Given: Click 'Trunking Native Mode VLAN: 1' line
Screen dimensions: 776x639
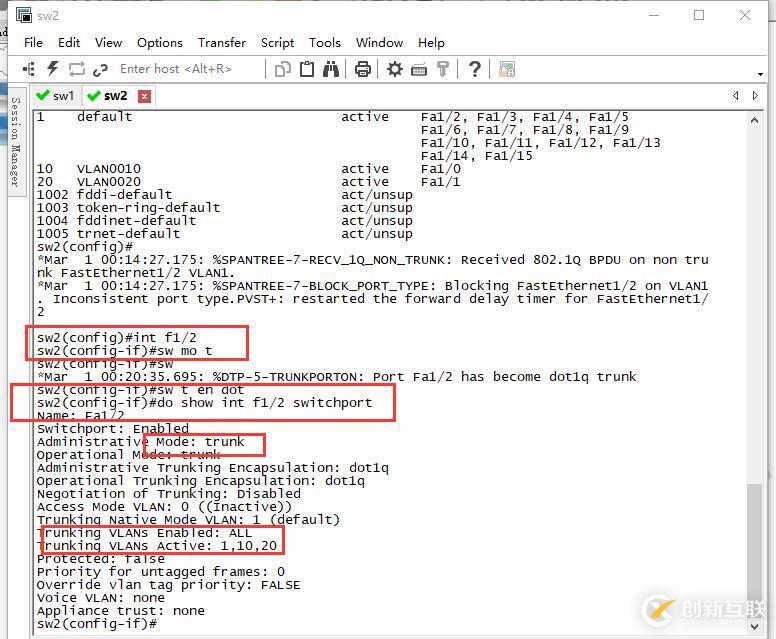Looking at the screenshot, I should coord(189,520).
